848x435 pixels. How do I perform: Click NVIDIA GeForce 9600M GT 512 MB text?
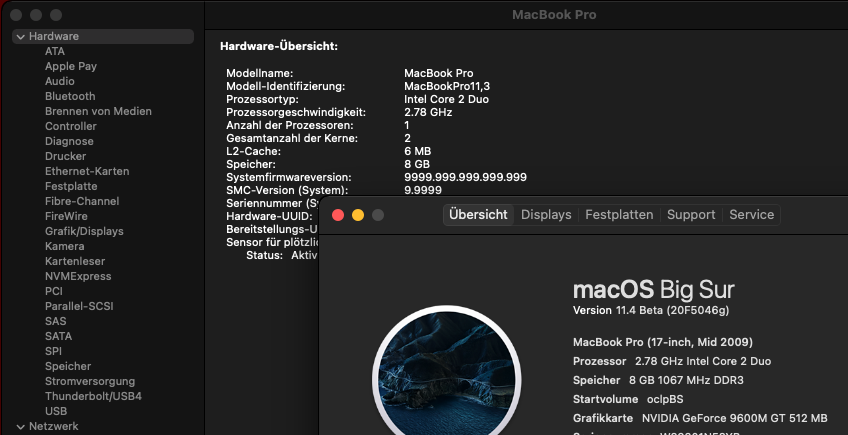[x=734, y=419]
